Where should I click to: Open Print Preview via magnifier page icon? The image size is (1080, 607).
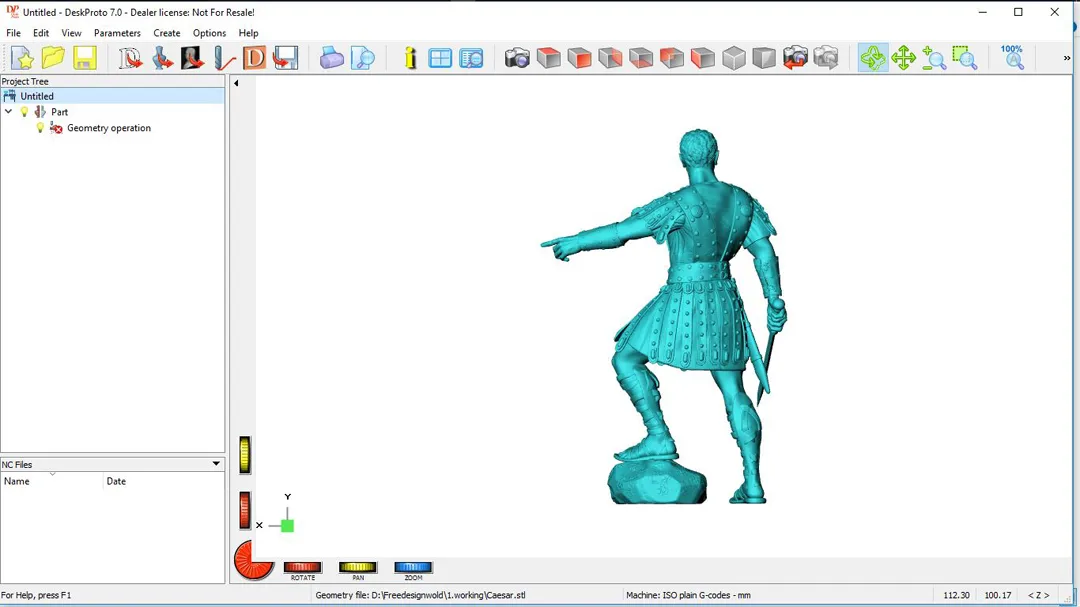coord(362,58)
